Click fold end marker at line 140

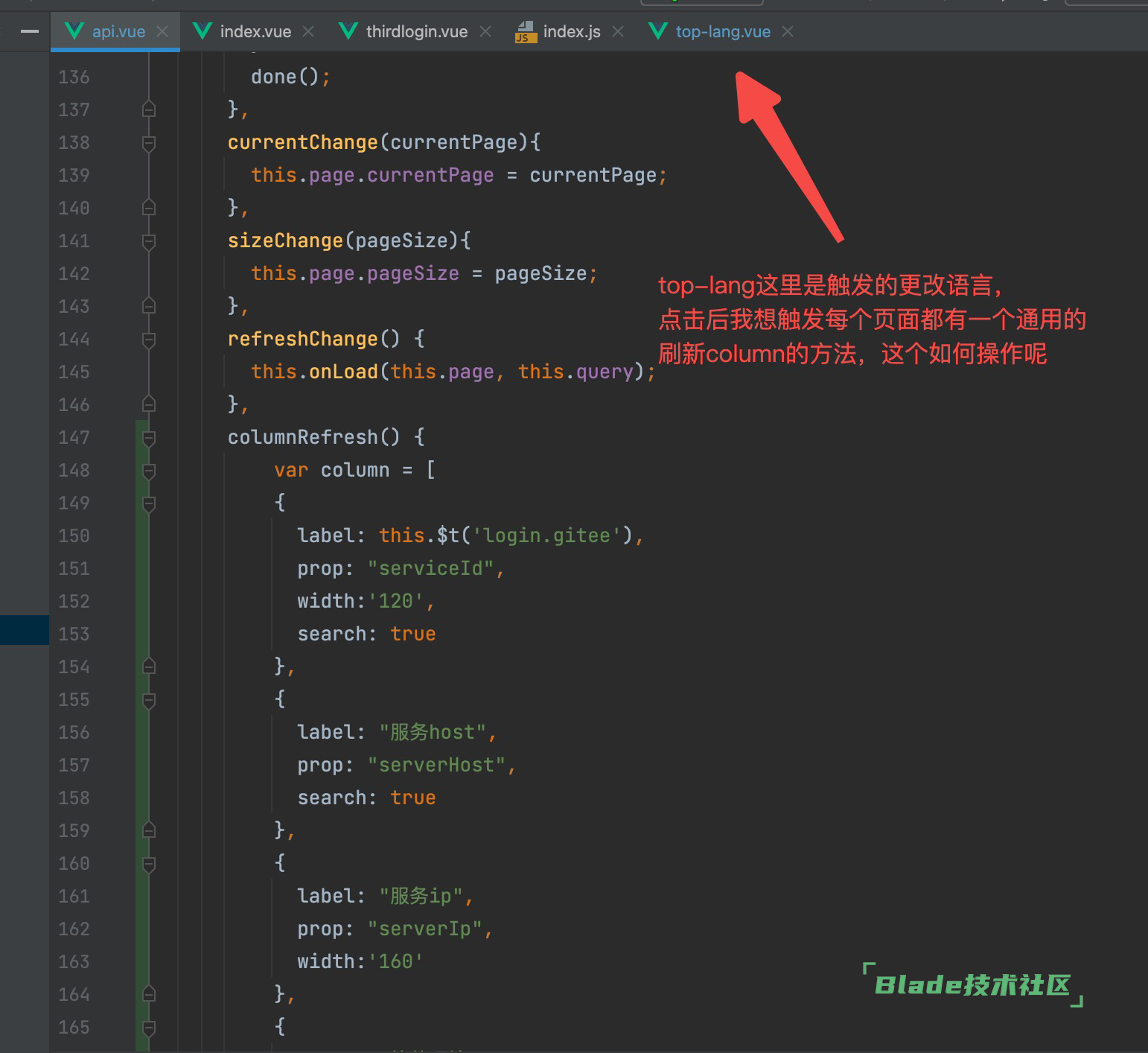149,208
